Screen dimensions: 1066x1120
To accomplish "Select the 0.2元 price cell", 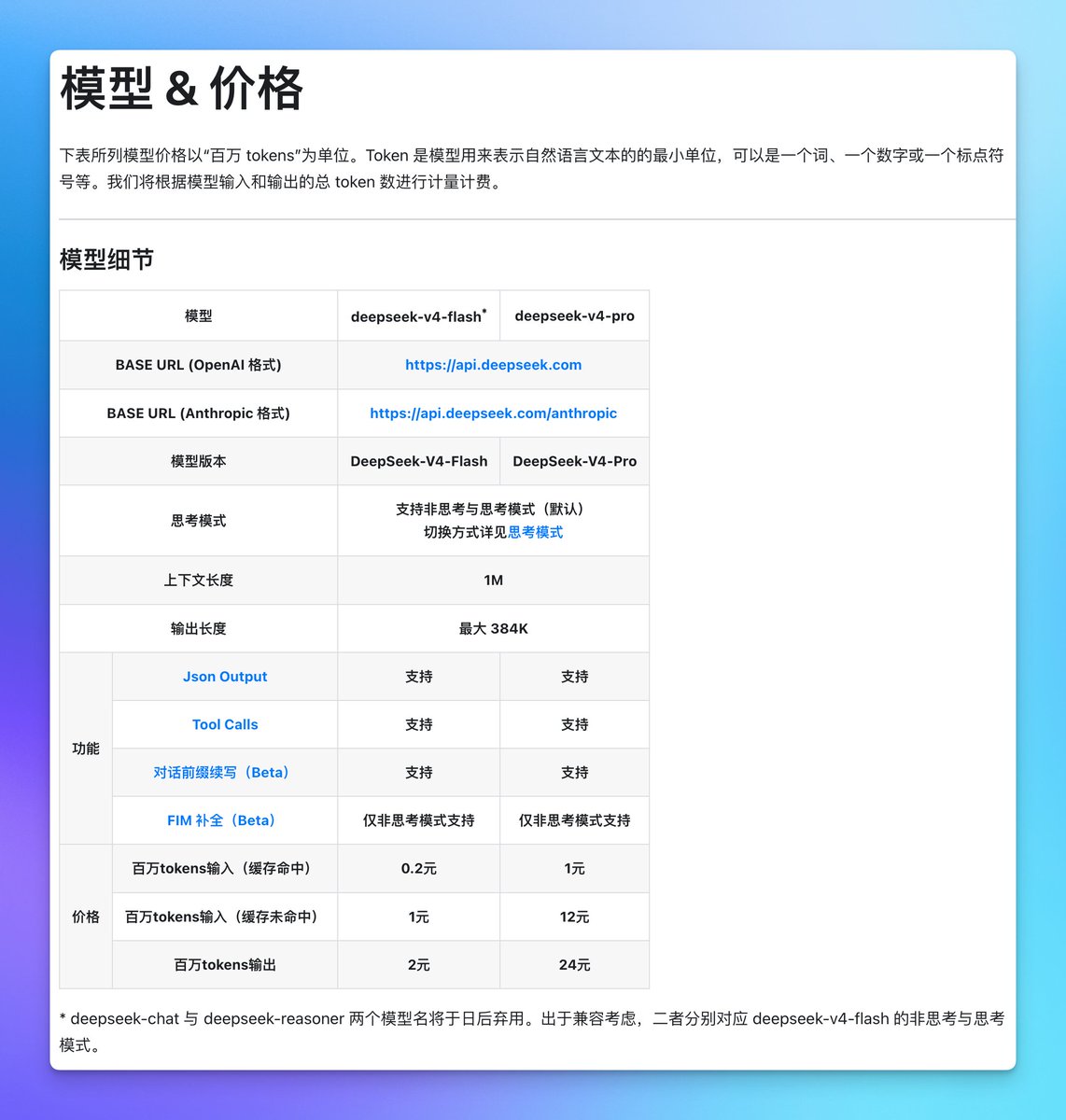I will tap(419, 869).
